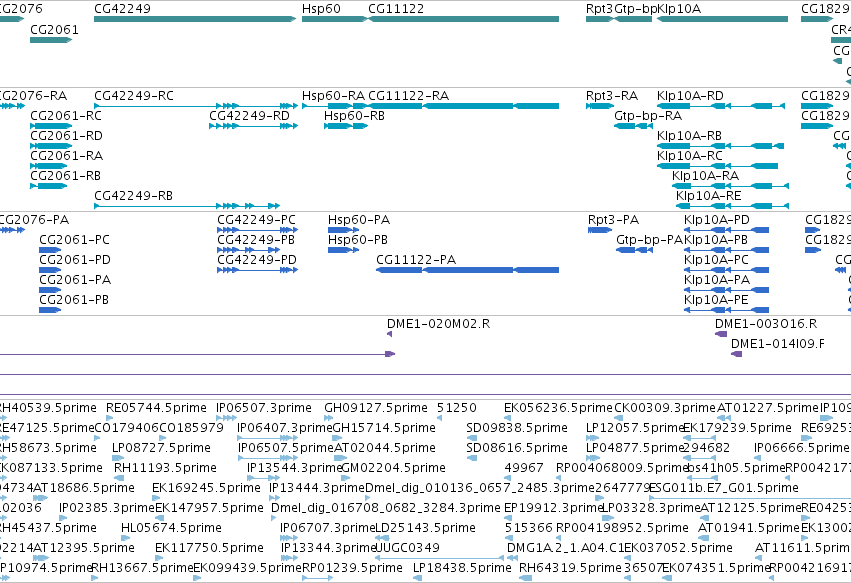
Task: Click transcript label Hsp60-RB
Action: point(354,116)
